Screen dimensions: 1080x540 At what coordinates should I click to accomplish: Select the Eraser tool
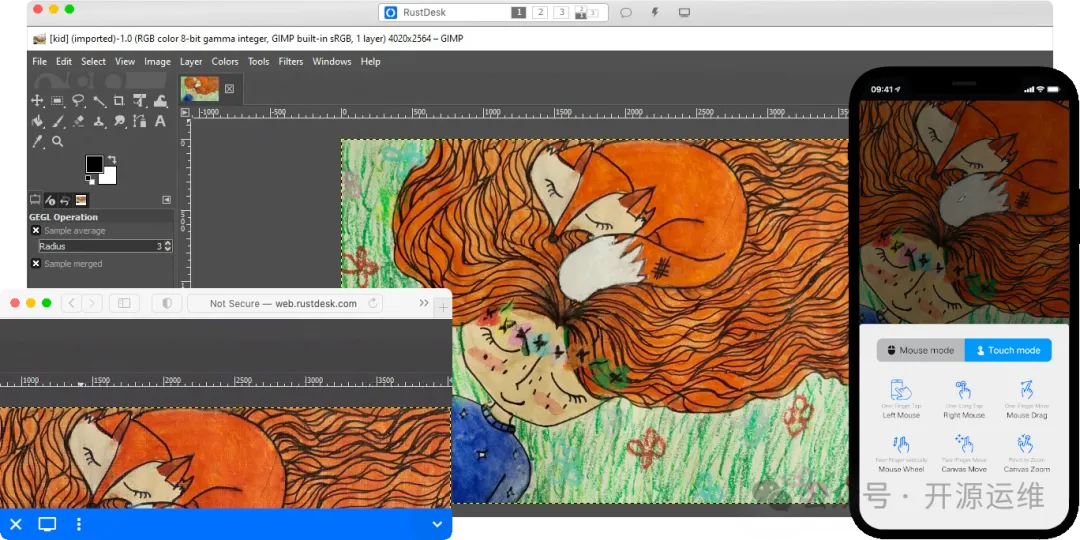click(x=78, y=122)
